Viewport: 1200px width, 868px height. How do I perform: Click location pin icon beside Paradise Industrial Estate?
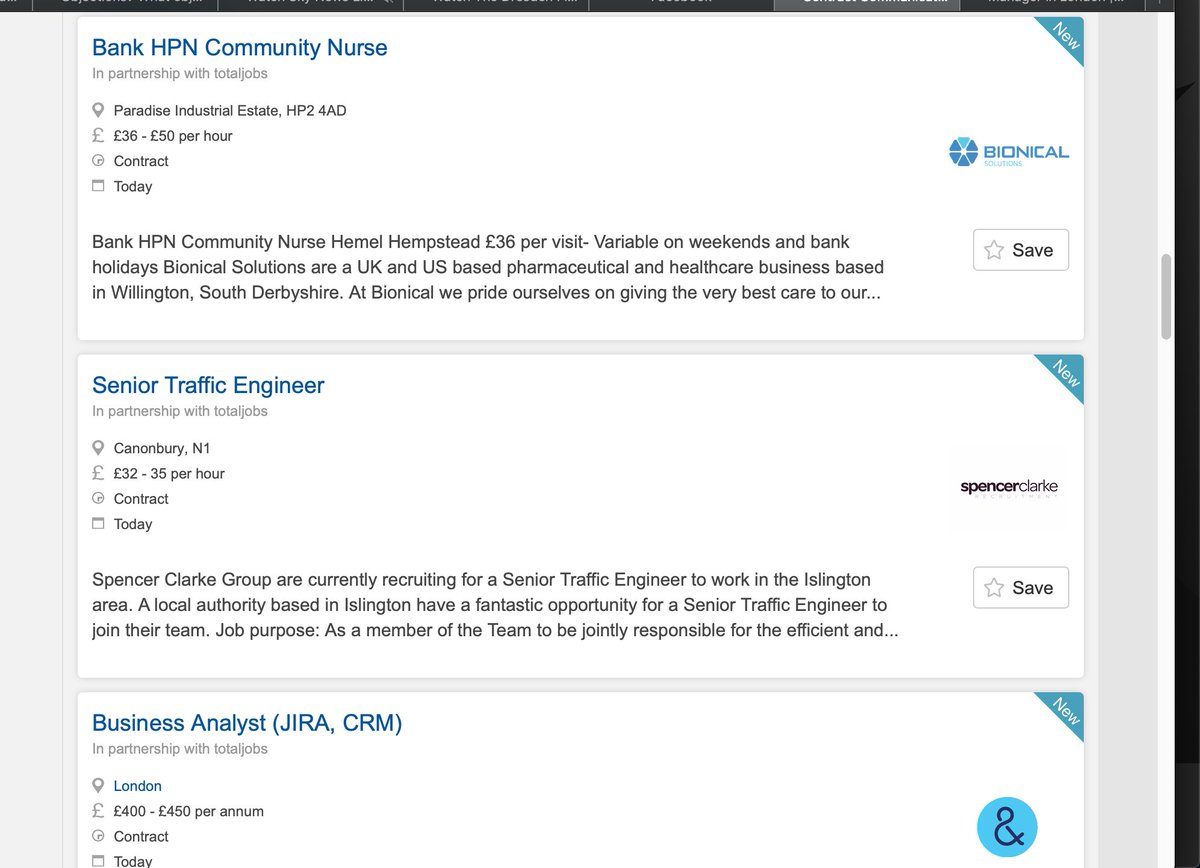(x=98, y=110)
